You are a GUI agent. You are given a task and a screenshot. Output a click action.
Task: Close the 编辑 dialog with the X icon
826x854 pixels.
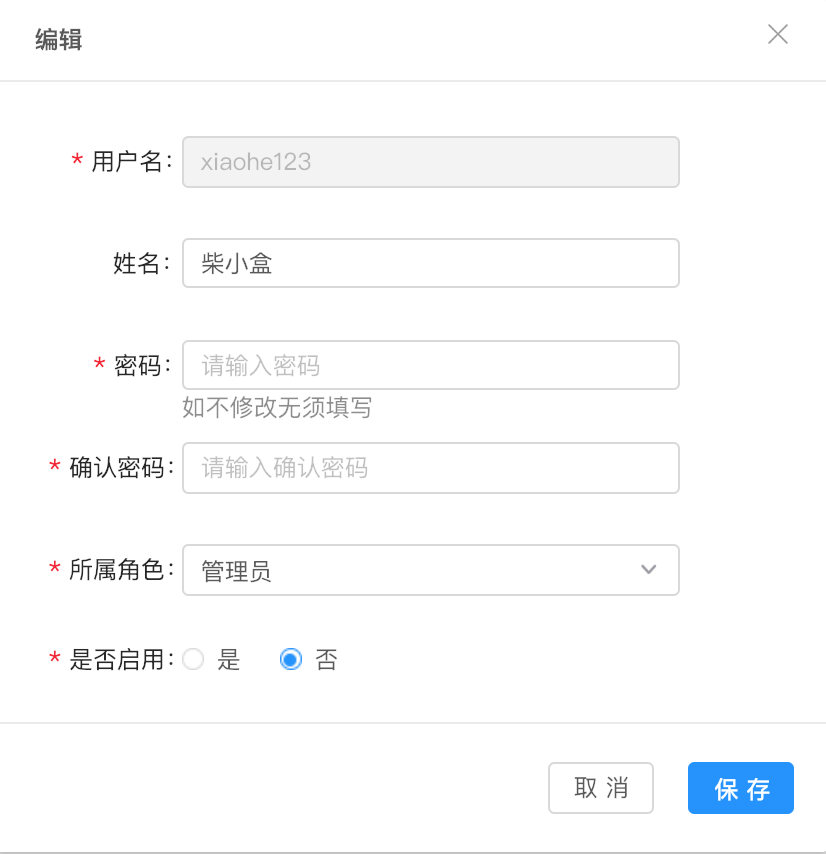point(778,34)
